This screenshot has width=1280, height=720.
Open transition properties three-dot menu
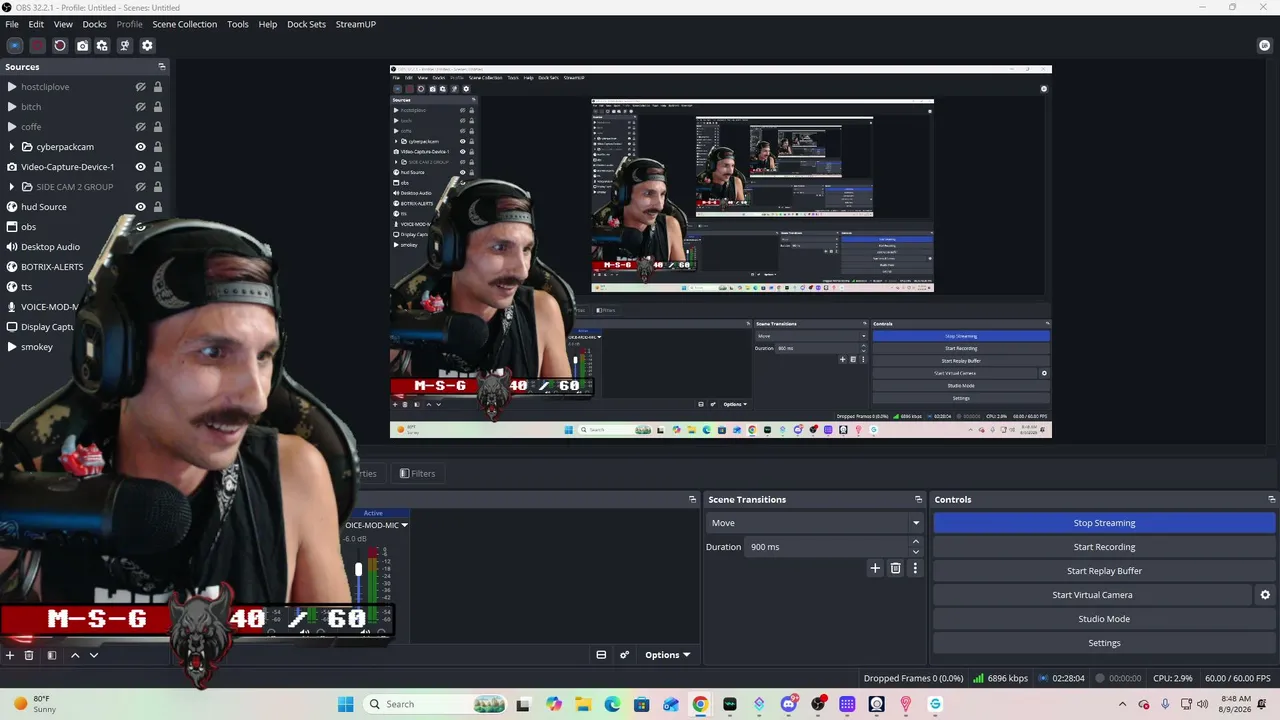click(x=914, y=568)
